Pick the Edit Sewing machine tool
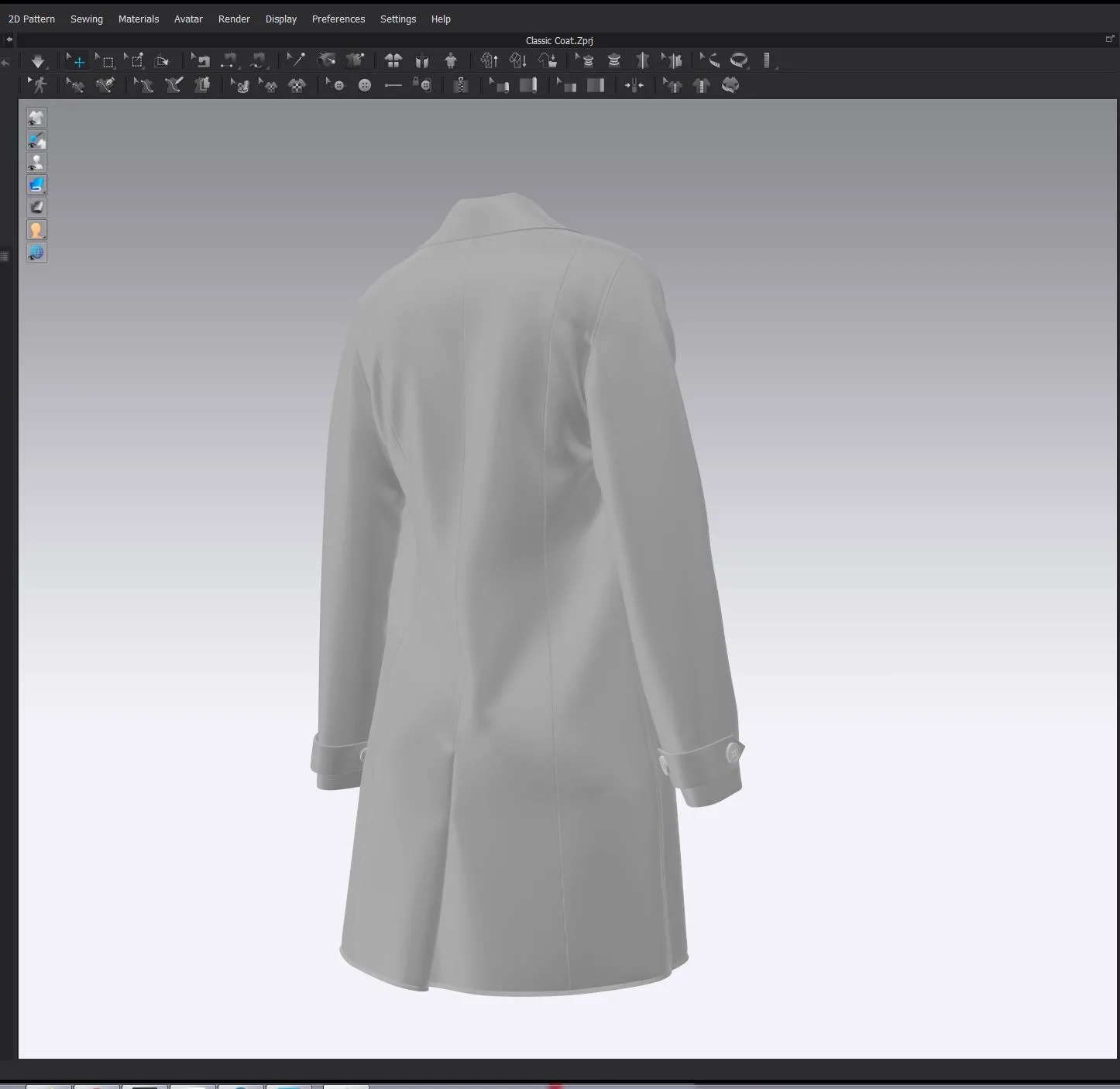The width and height of the screenshot is (1120, 1089). coord(201,61)
